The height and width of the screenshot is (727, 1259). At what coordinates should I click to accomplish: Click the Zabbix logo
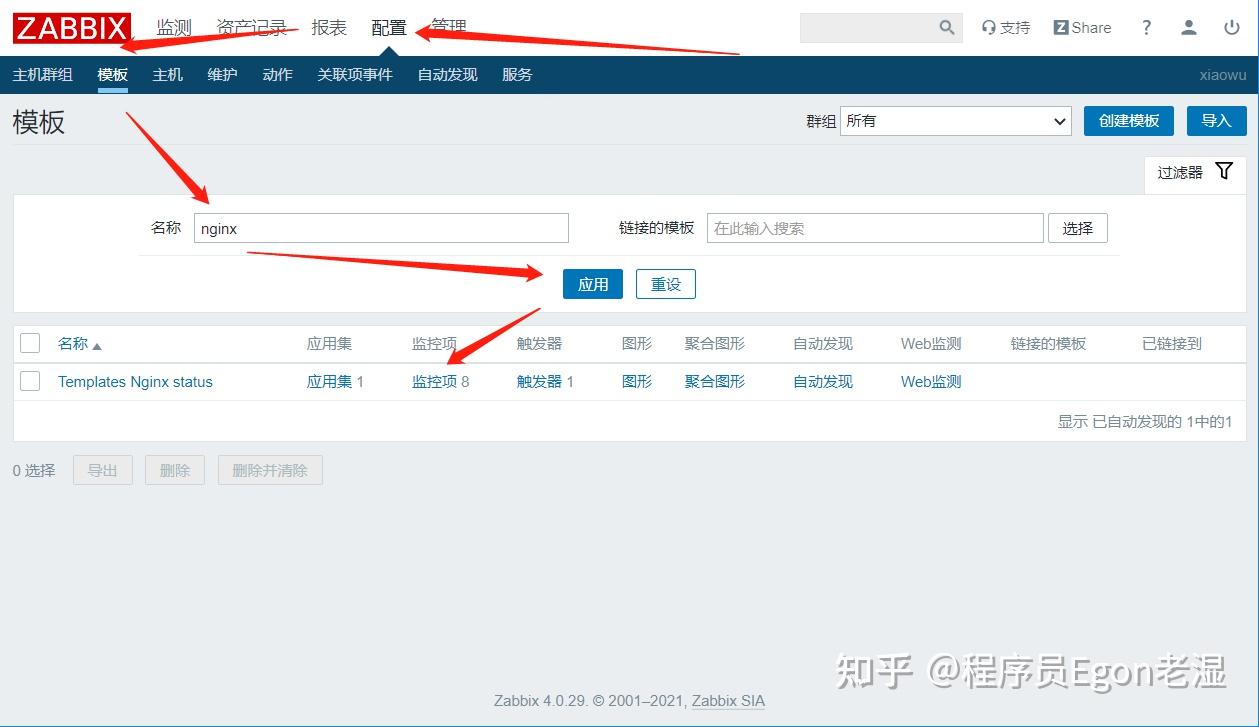pos(71,28)
